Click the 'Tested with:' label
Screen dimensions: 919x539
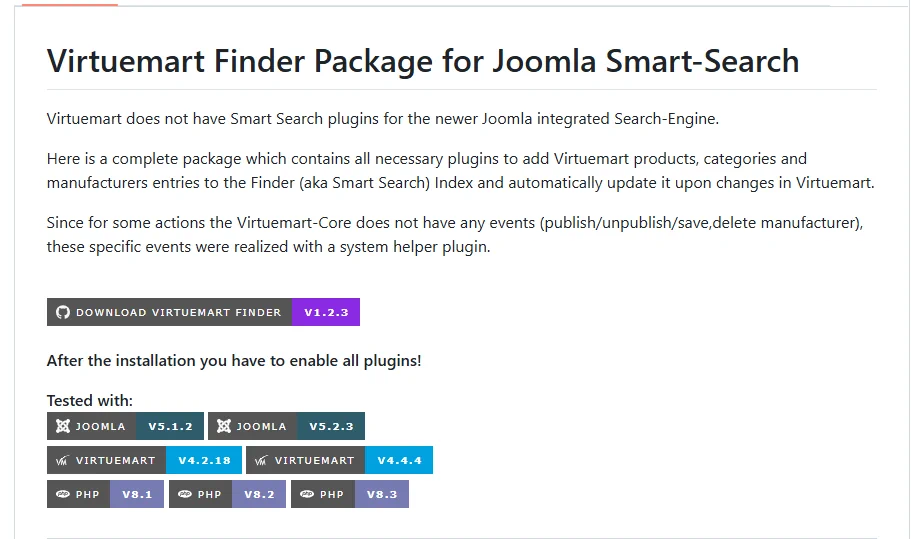pos(90,401)
